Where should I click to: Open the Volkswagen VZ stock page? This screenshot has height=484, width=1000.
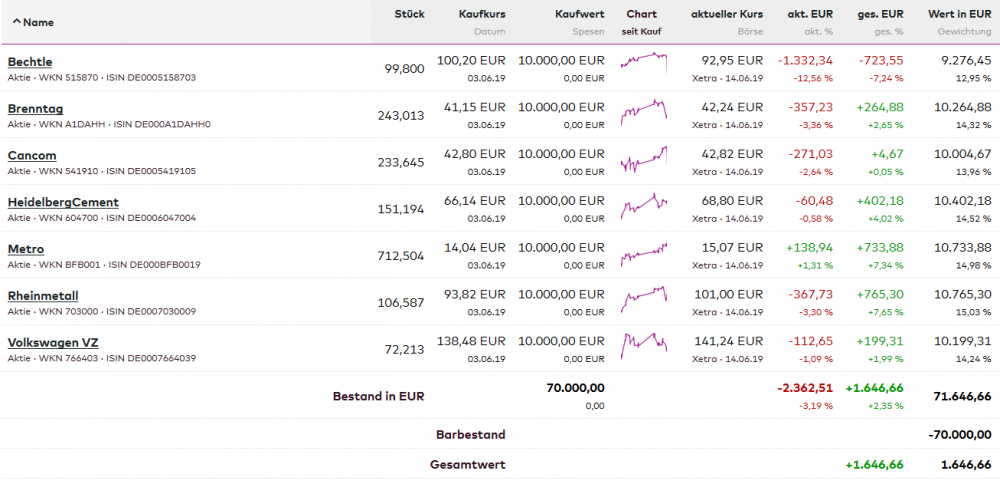[53, 342]
